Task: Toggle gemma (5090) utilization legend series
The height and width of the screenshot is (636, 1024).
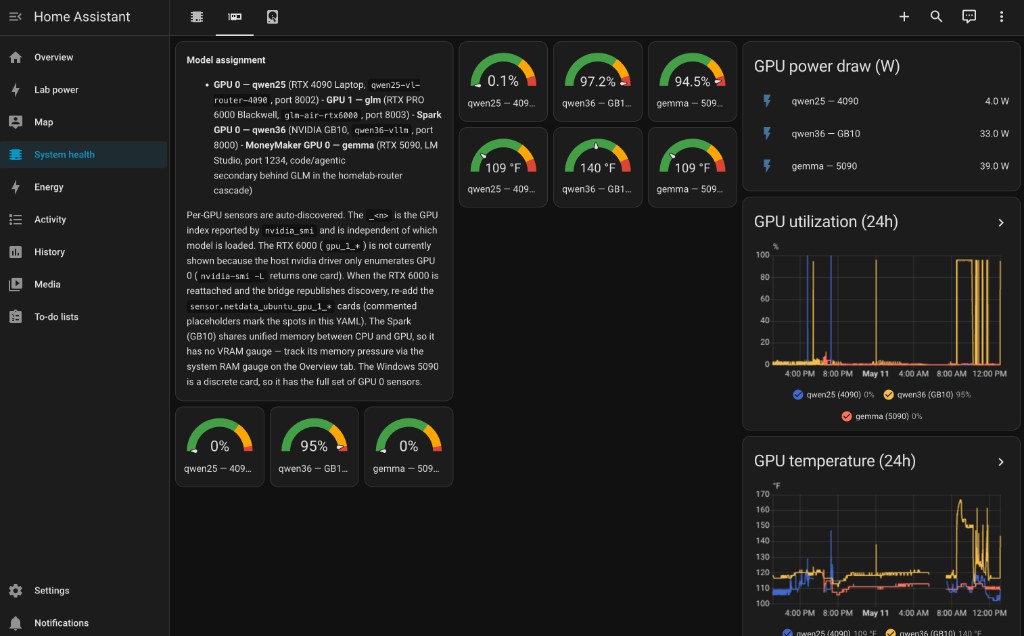Action: 882,416
